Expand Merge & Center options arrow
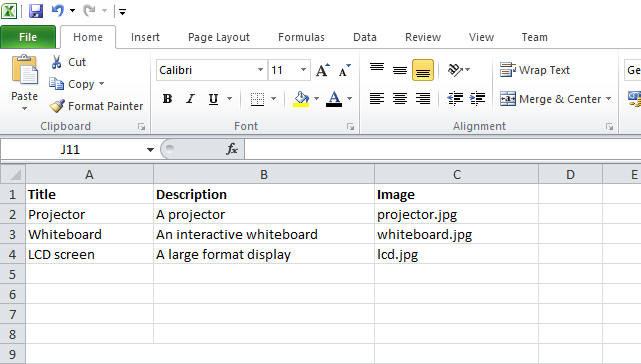This screenshot has height=364, width=641. [x=608, y=99]
